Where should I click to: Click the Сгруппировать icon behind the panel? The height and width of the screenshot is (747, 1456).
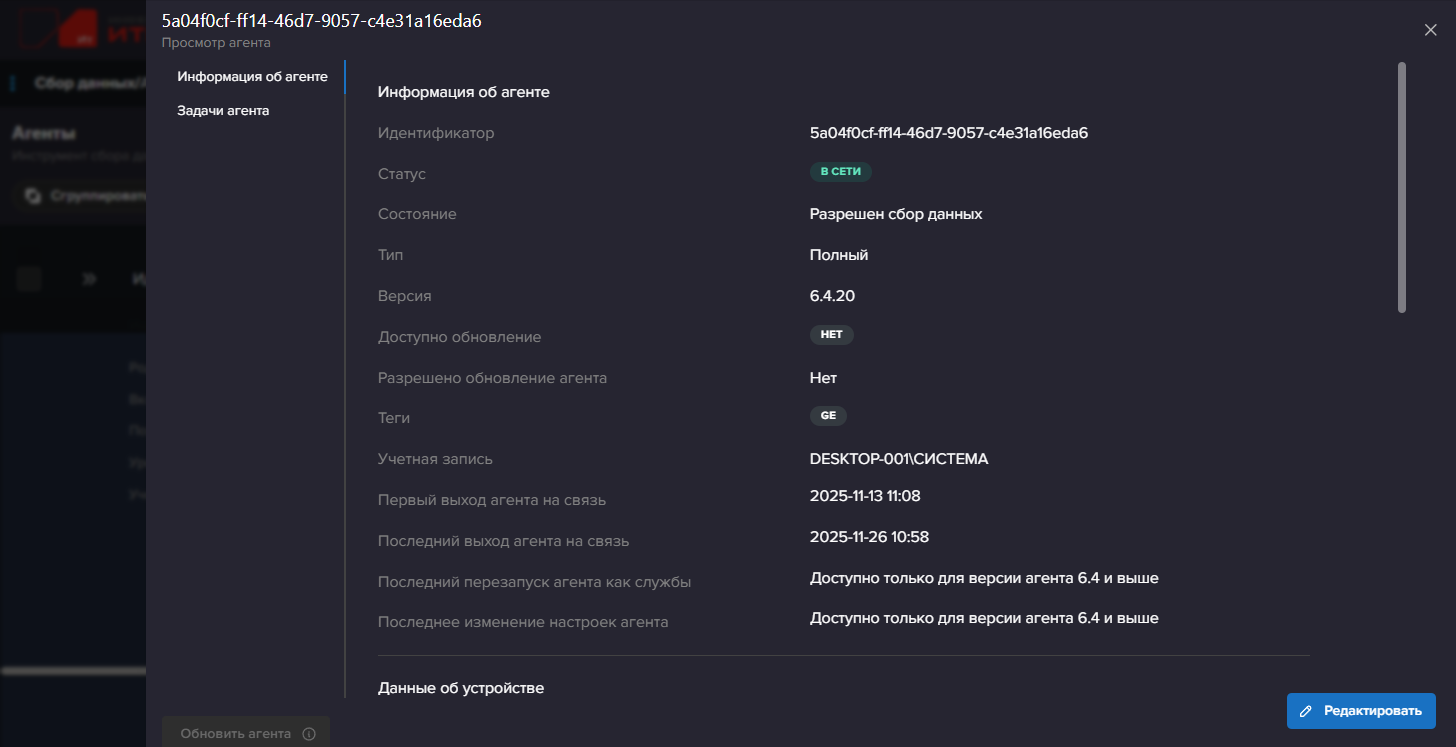(x=33, y=195)
